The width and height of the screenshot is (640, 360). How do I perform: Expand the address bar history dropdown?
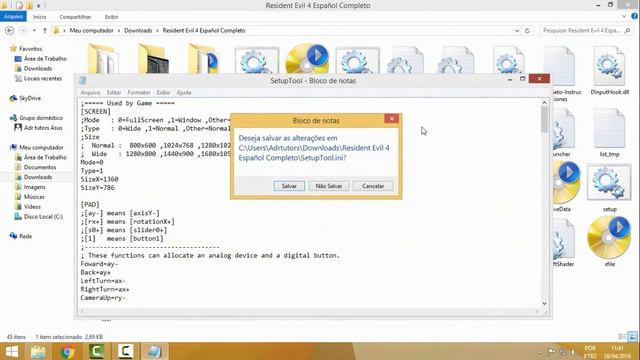coord(517,31)
